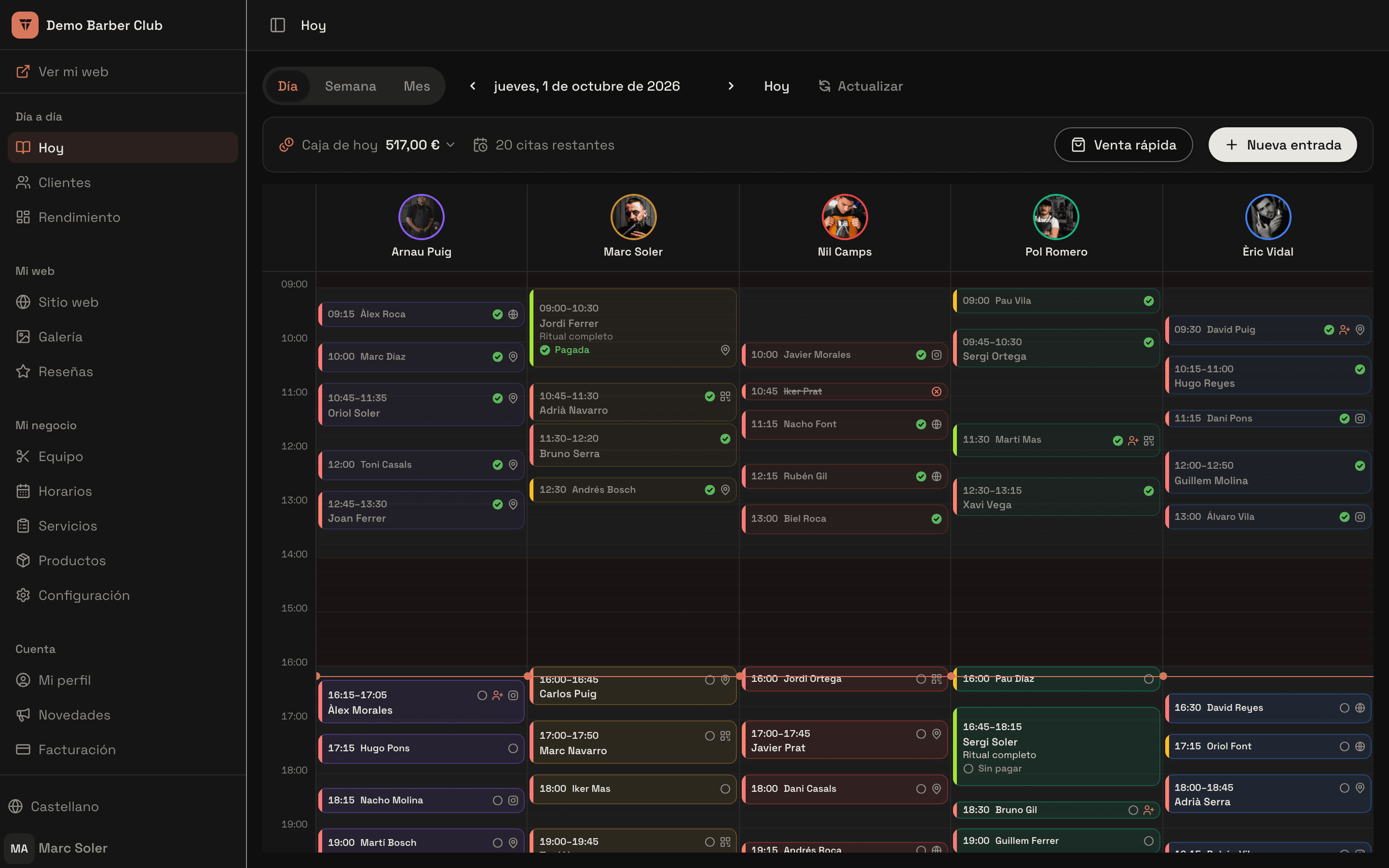
Task: Open Servicios in the sidebar
Action: coord(123,526)
